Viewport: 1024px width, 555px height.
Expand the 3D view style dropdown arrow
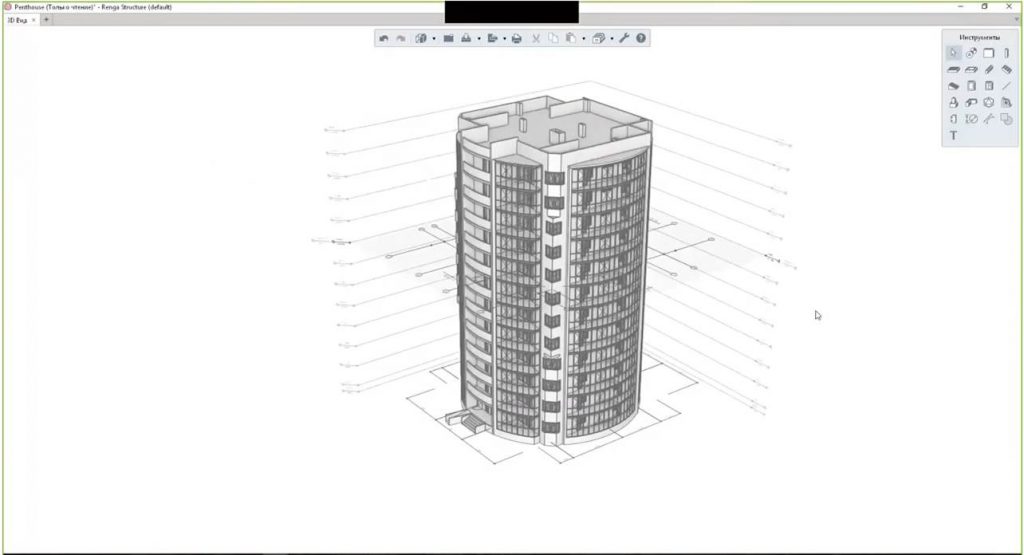(x=433, y=39)
